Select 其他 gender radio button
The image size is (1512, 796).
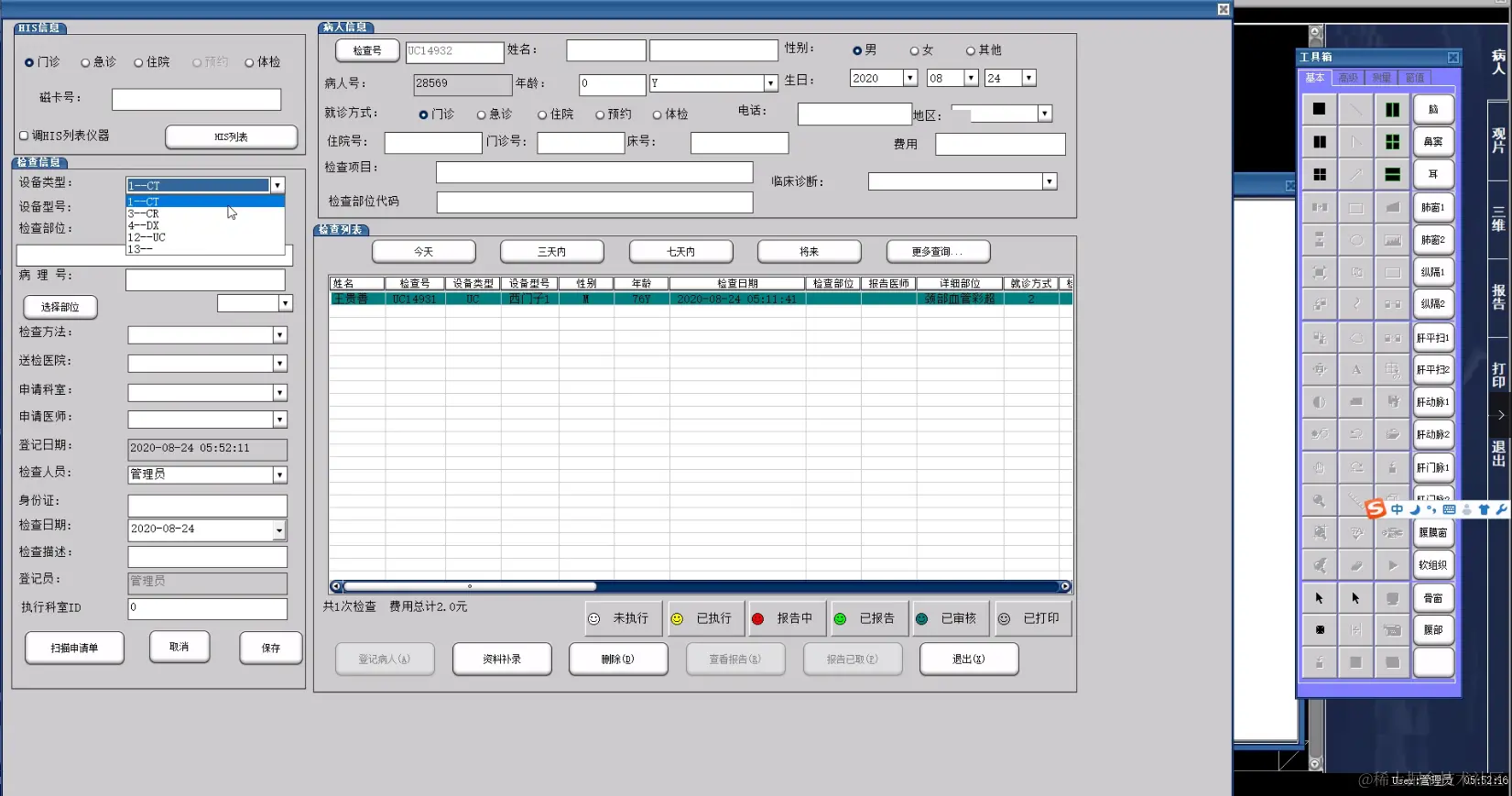coord(971,50)
